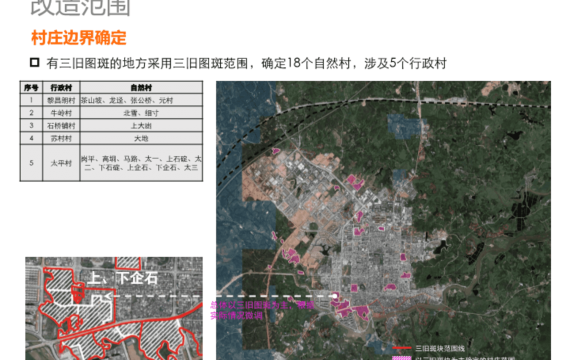Image resolution: width=570 pixels, height=360 pixels.
Task: Click the 行政村 table header cell
Action: click(x=61, y=88)
